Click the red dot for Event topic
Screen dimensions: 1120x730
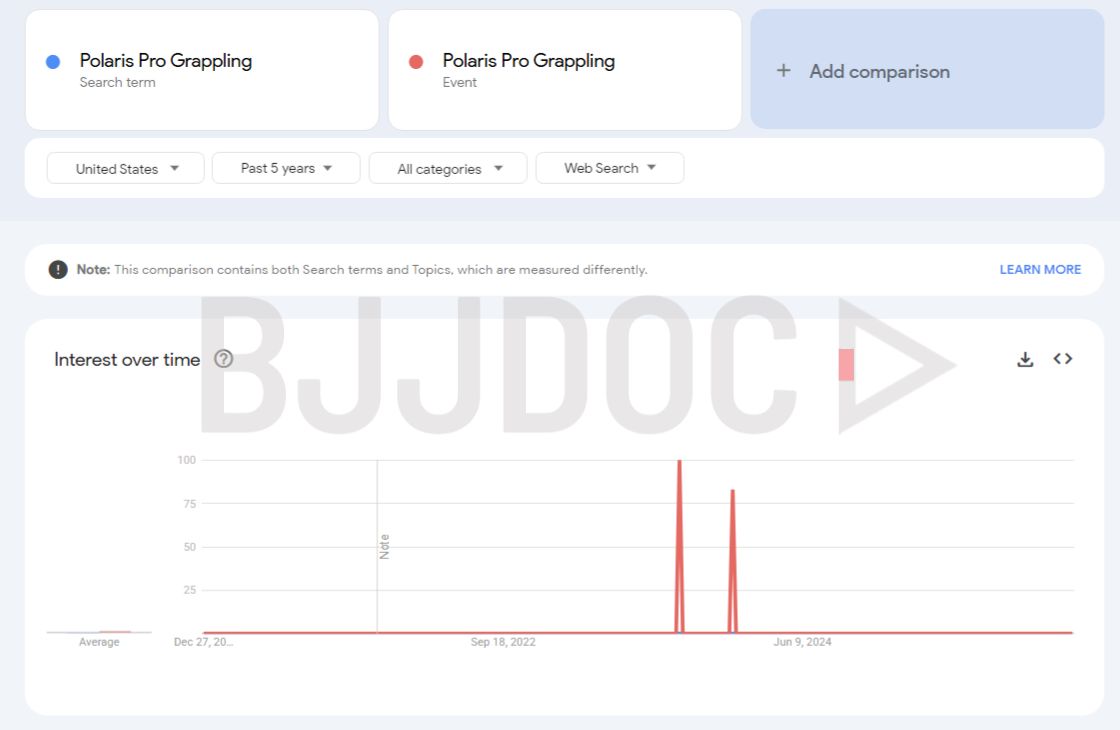pos(416,62)
